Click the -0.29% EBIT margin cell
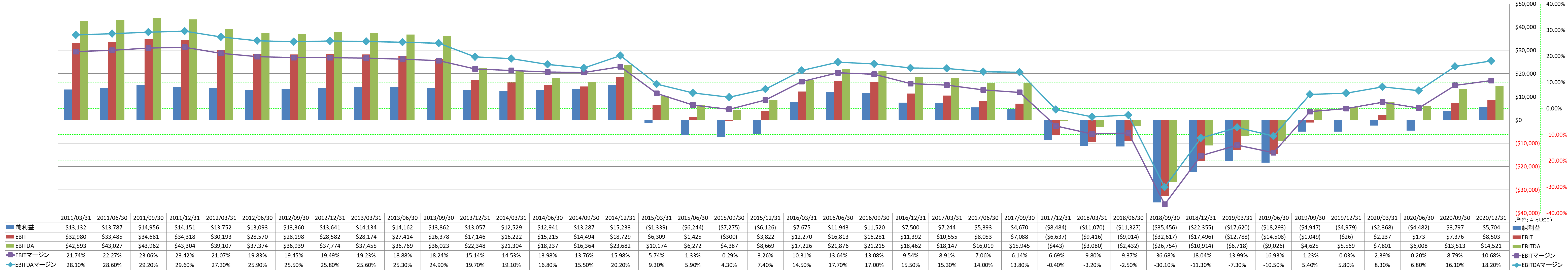 pos(729,255)
